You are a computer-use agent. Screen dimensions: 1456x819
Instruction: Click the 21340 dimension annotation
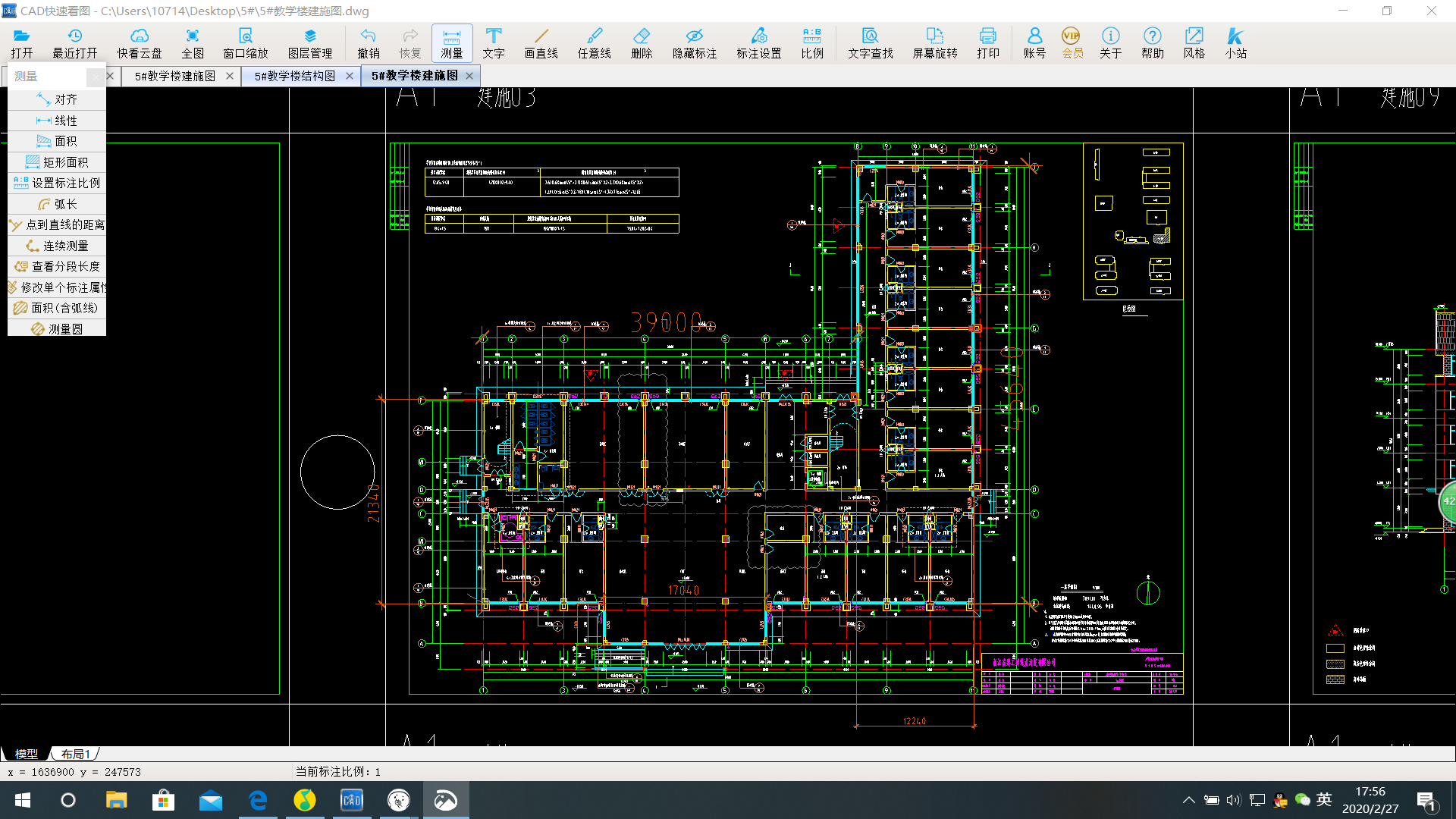coord(372,503)
